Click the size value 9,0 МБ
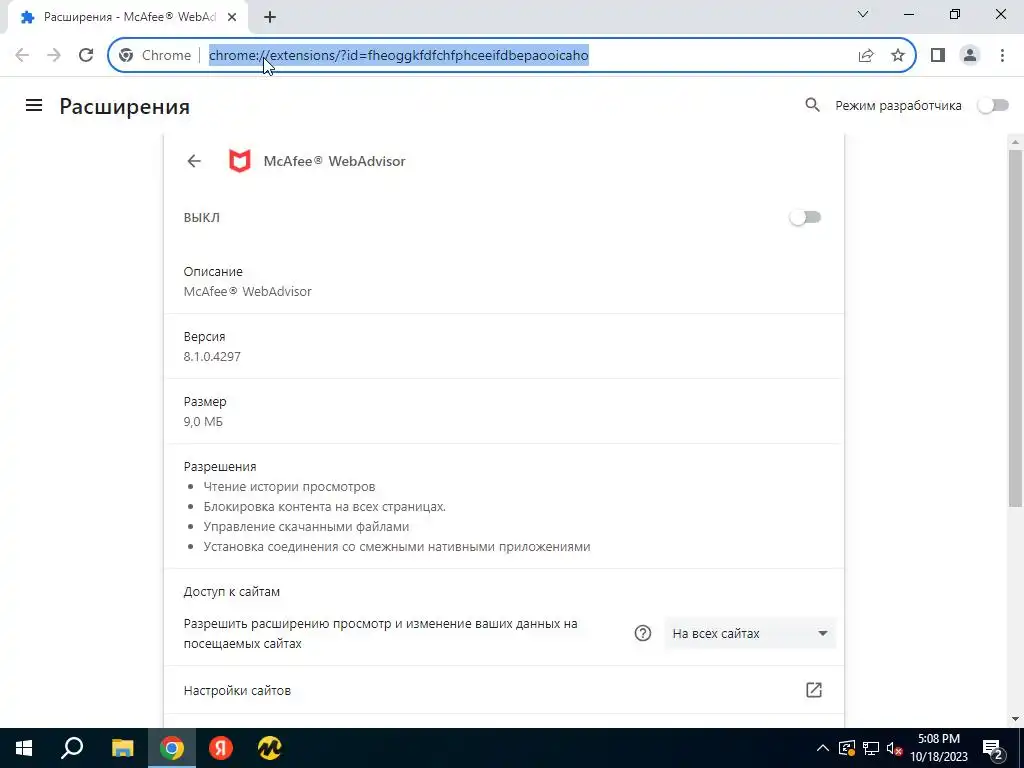 pyautogui.click(x=203, y=422)
